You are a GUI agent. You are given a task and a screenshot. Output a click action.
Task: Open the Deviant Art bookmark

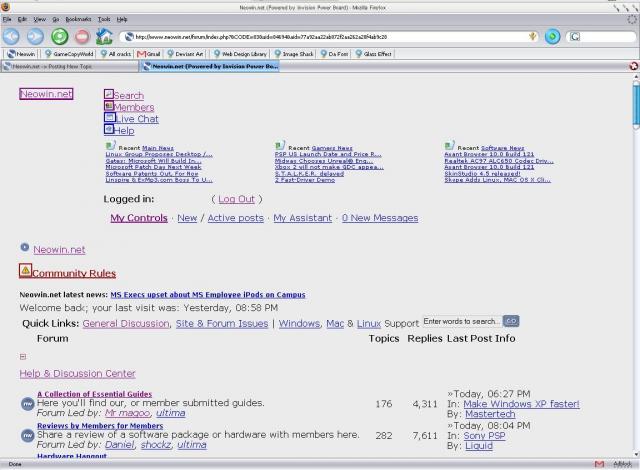point(185,54)
